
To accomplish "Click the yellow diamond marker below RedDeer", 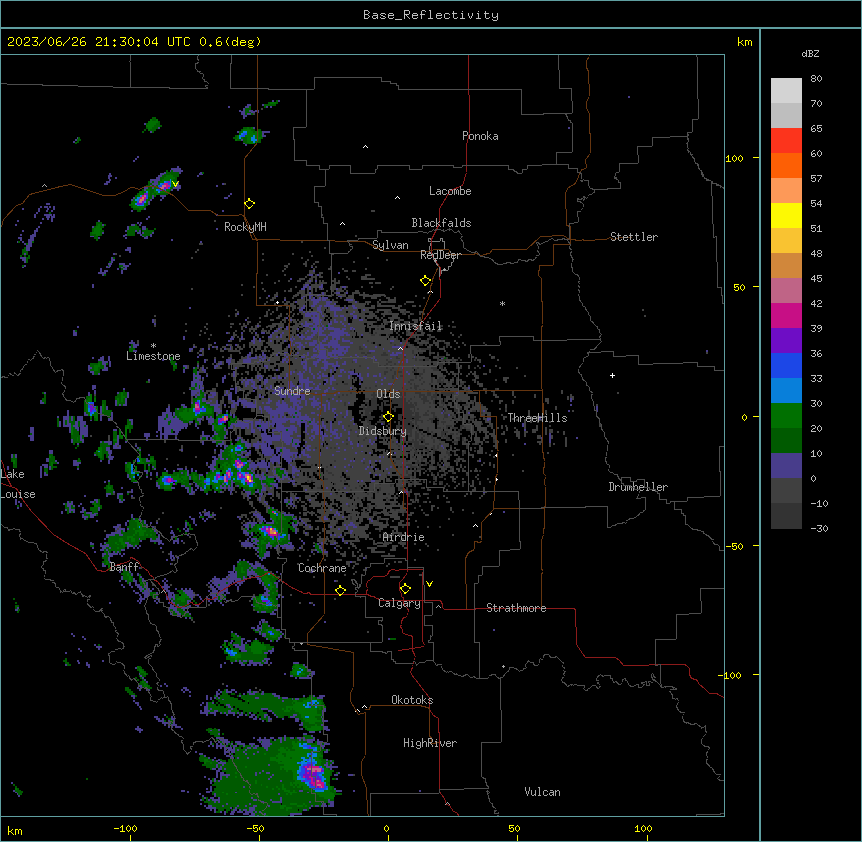I will pyautogui.click(x=426, y=281).
